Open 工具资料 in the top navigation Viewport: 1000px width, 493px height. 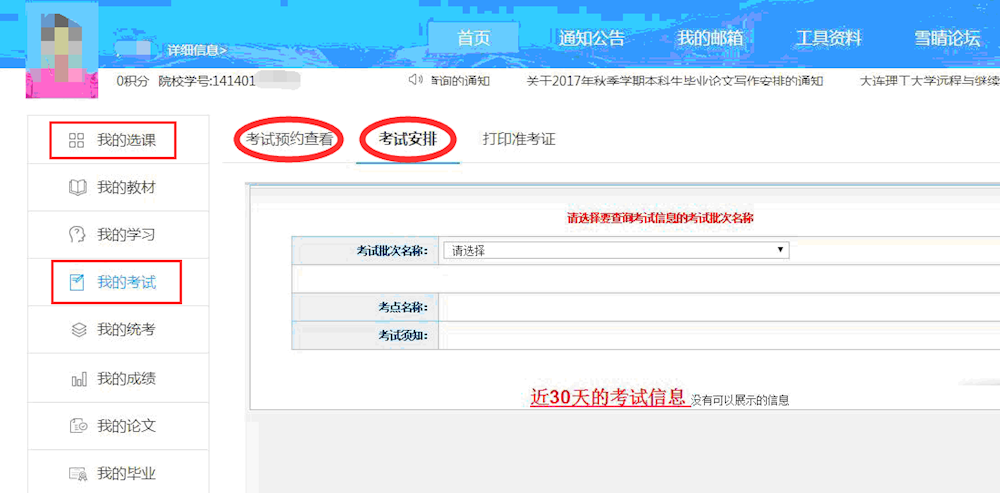click(828, 39)
